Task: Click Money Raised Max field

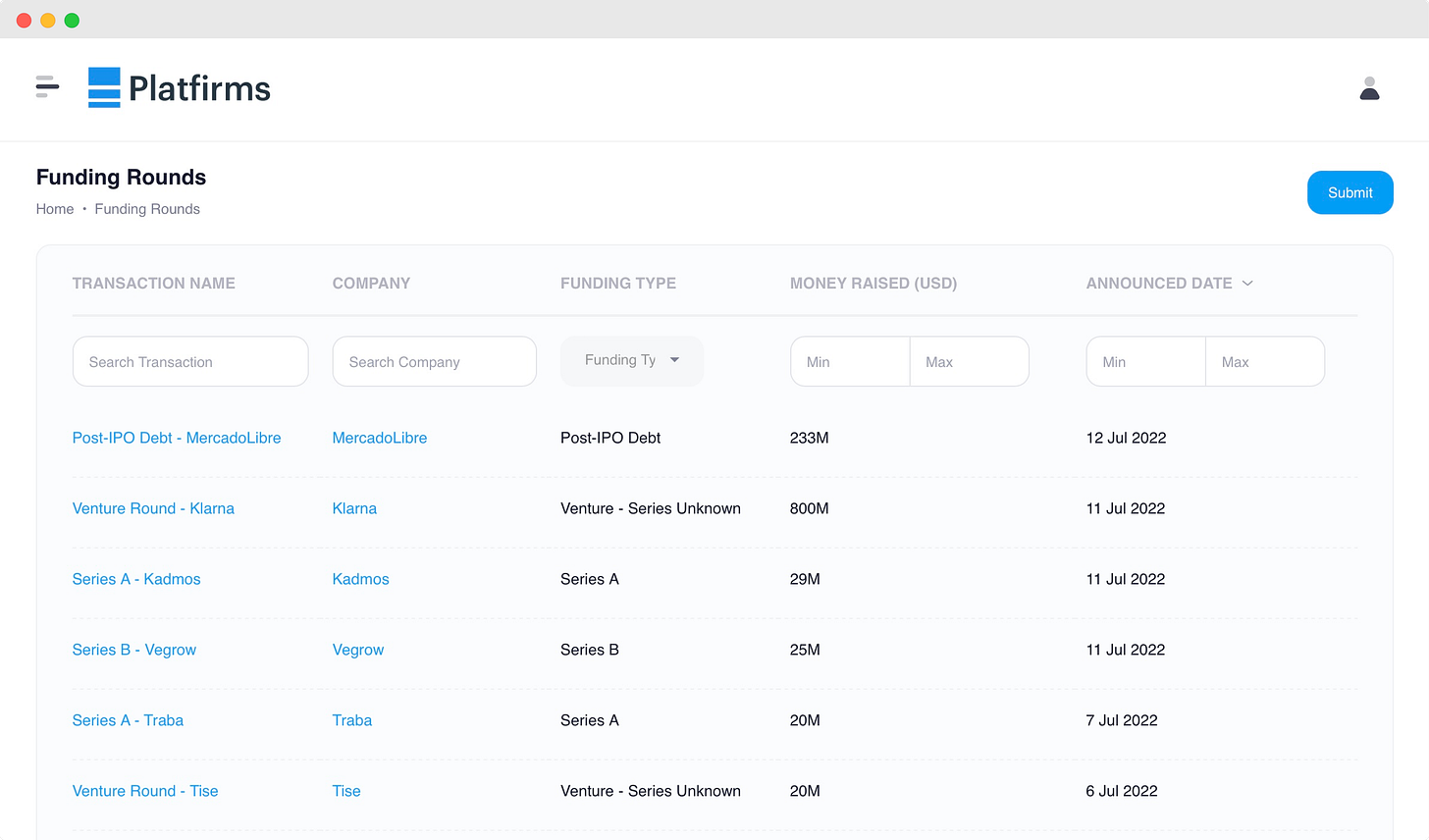Action: 969,361
